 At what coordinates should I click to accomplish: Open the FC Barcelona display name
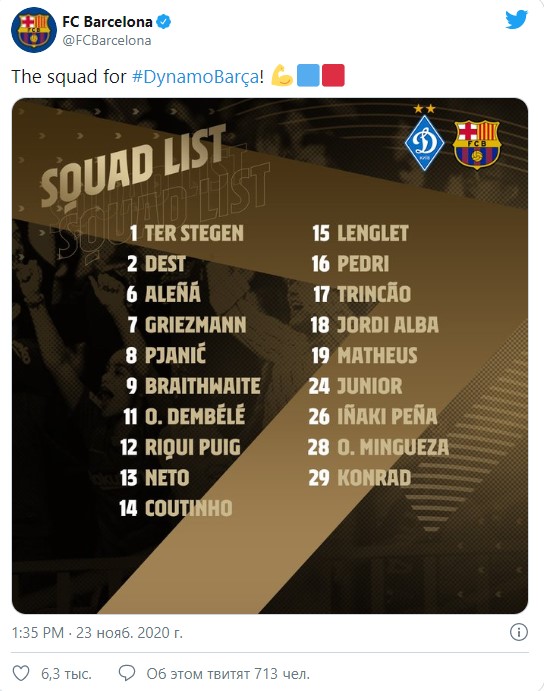tap(107, 22)
